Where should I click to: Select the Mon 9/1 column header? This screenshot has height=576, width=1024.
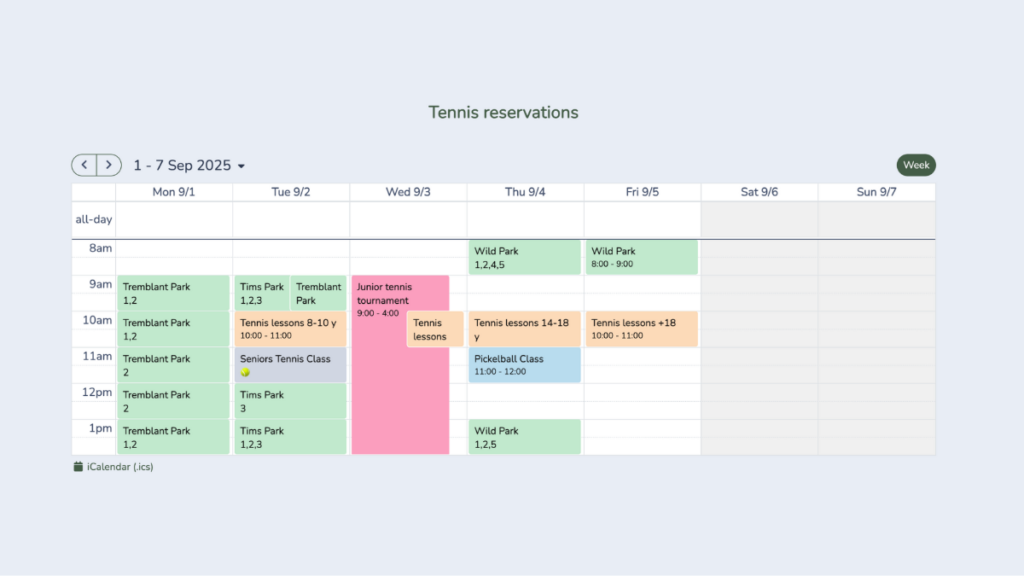173,191
